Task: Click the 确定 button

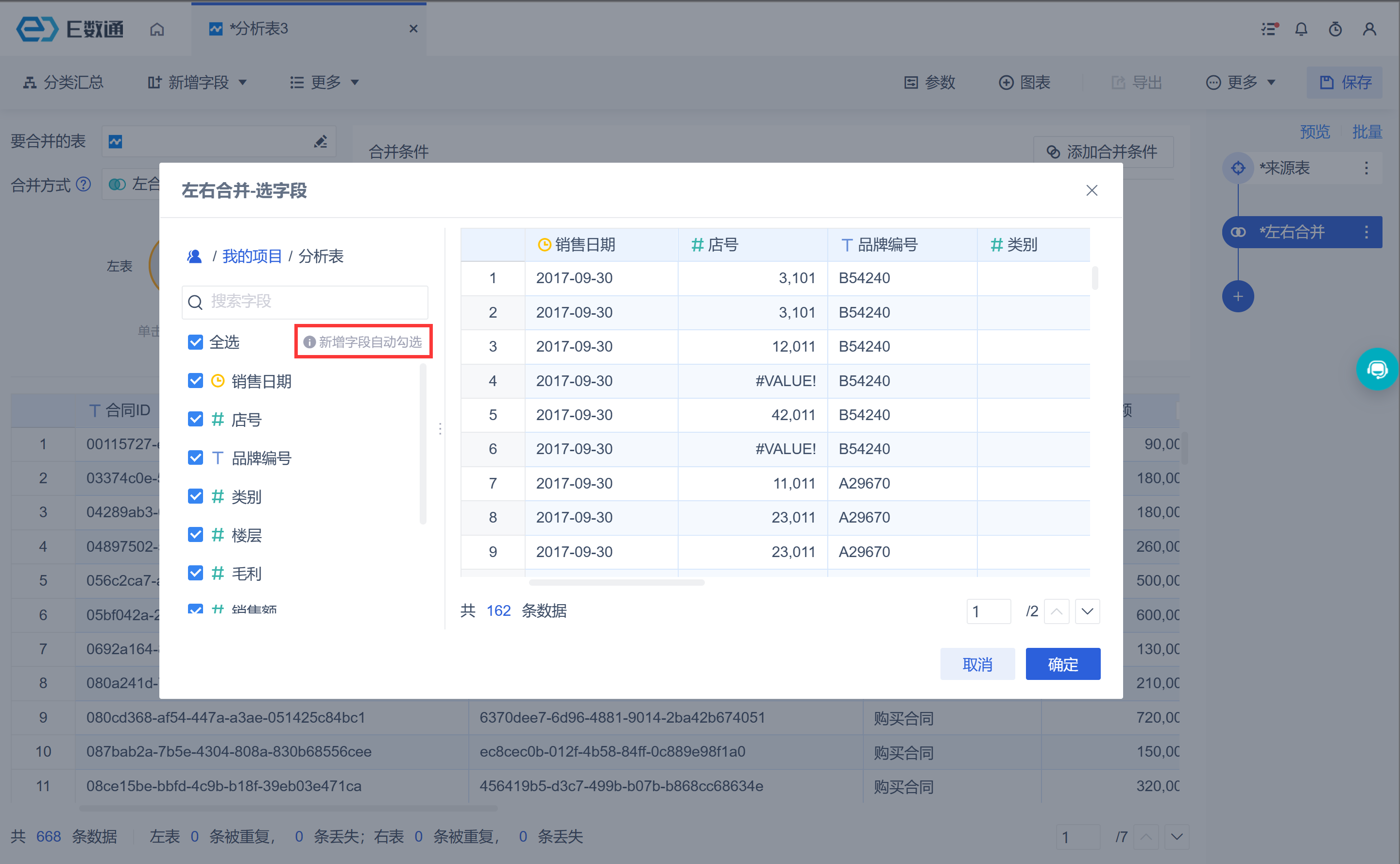Action: tap(1062, 664)
